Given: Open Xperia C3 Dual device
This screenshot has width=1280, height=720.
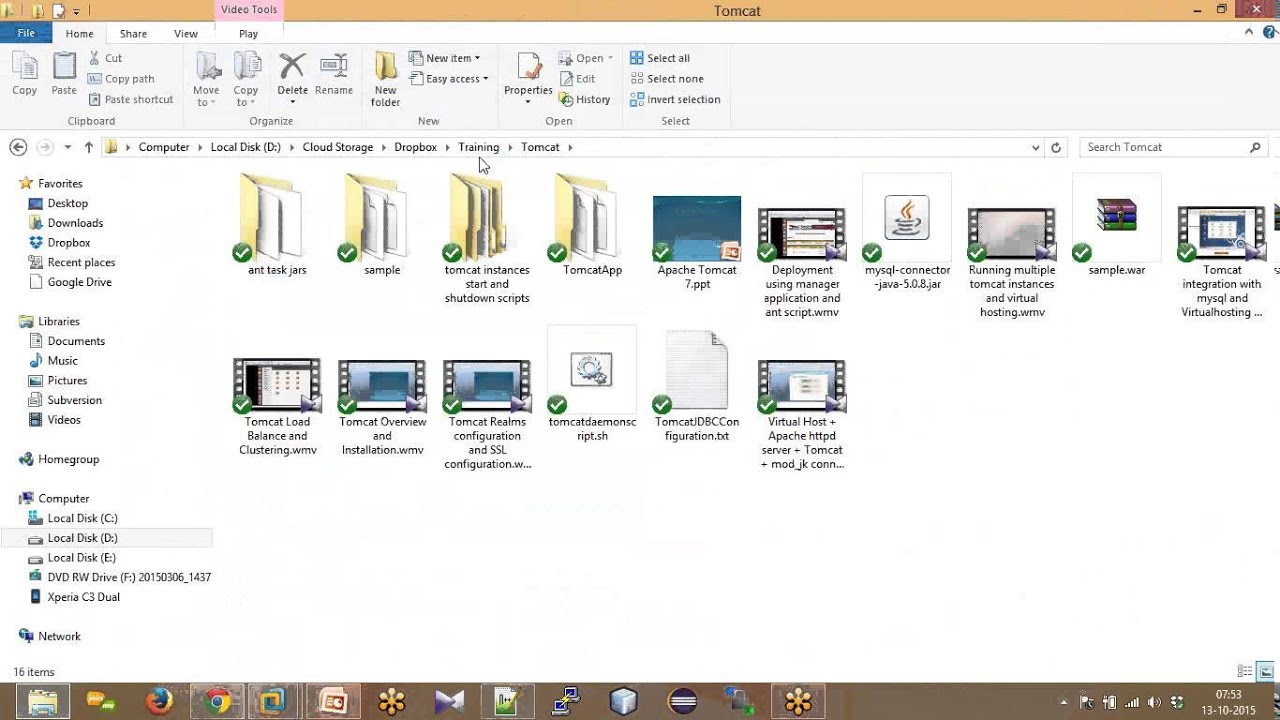Looking at the screenshot, I should [x=83, y=597].
